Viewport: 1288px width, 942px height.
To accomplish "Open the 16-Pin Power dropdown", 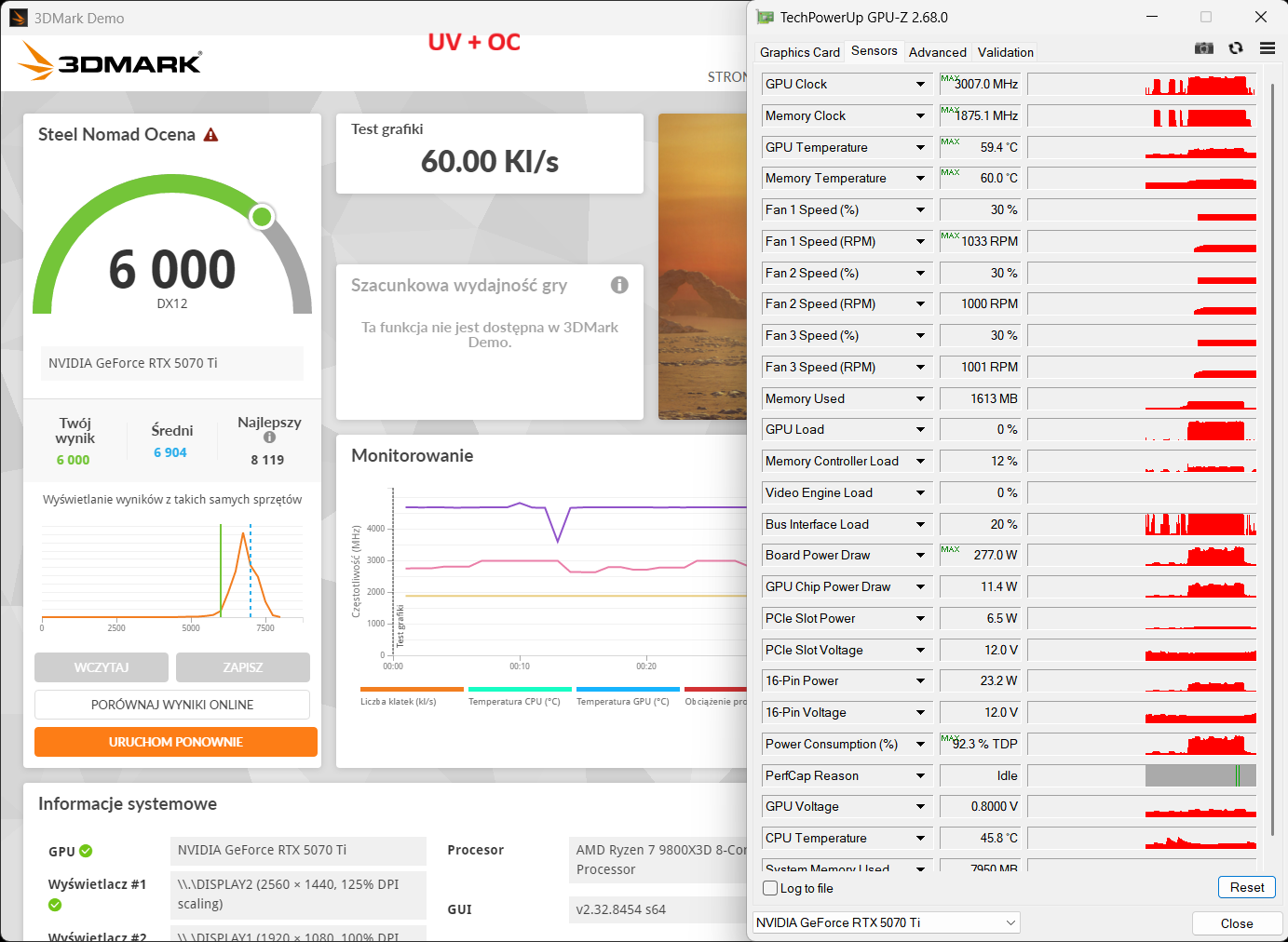I will pyautogui.click(x=920, y=680).
